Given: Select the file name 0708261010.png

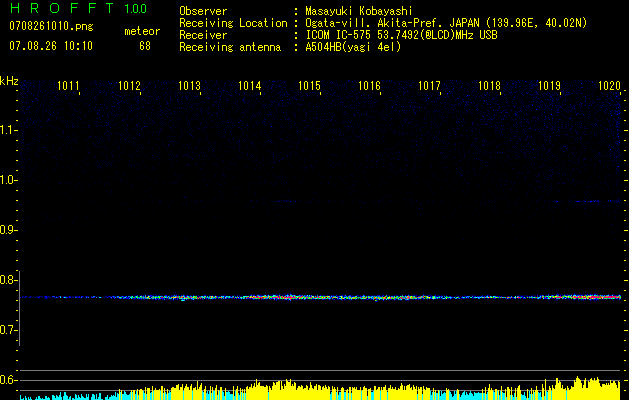Looking at the screenshot, I should point(51,26).
